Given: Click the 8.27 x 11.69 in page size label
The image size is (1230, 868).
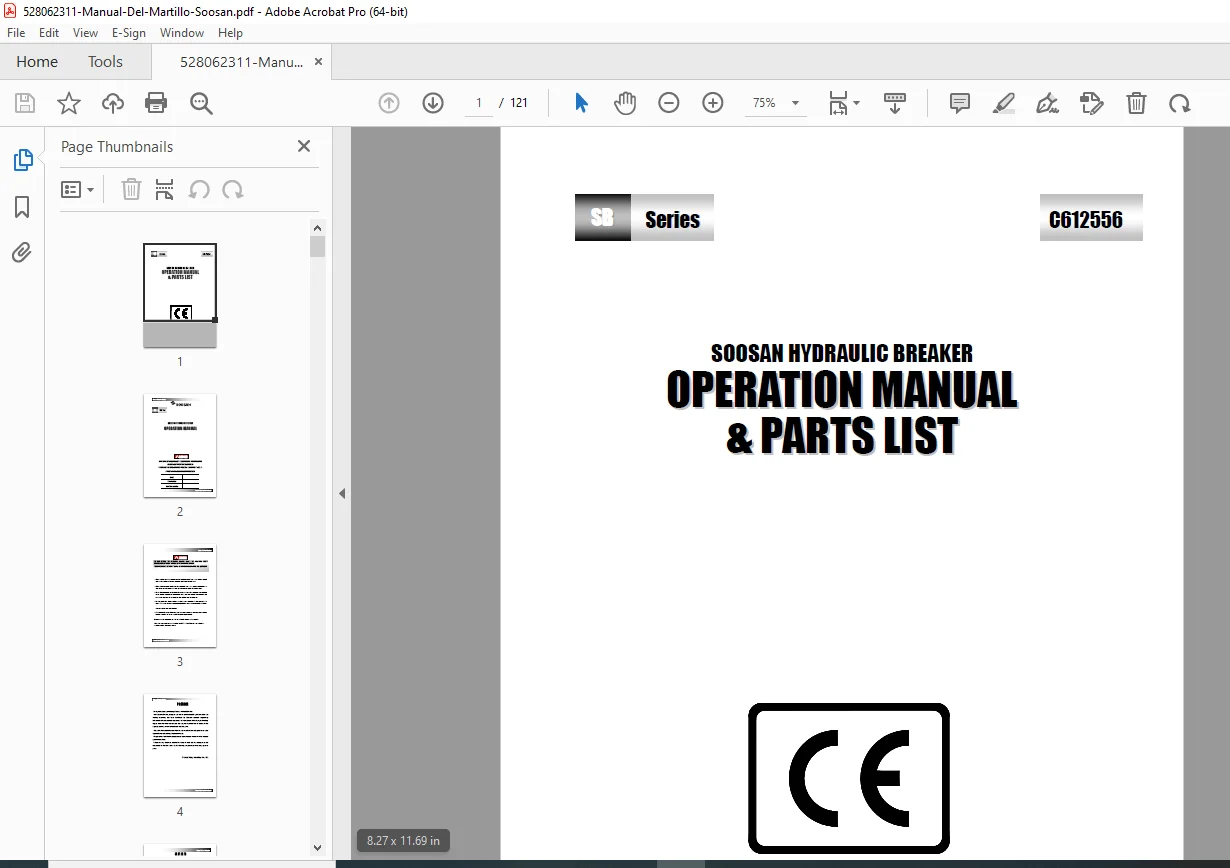Looking at the screenshot, I should [x=404, y=840].
